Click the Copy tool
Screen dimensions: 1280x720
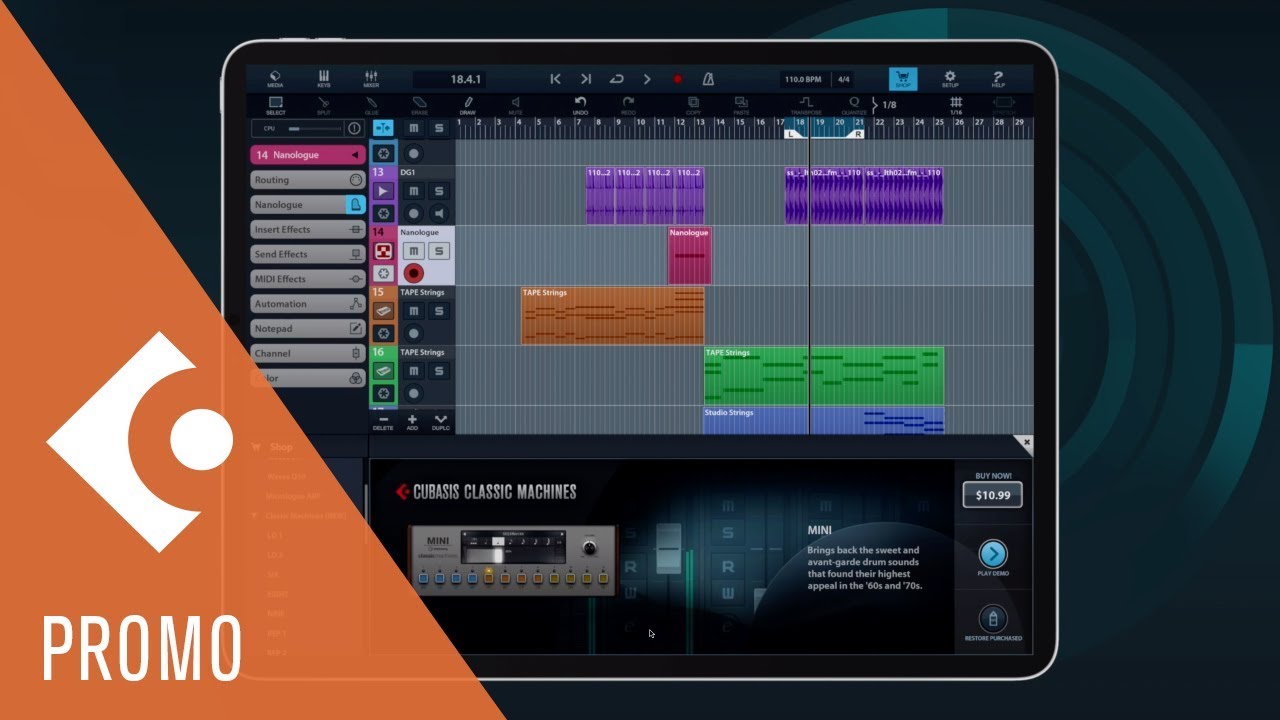pos(693,106)
